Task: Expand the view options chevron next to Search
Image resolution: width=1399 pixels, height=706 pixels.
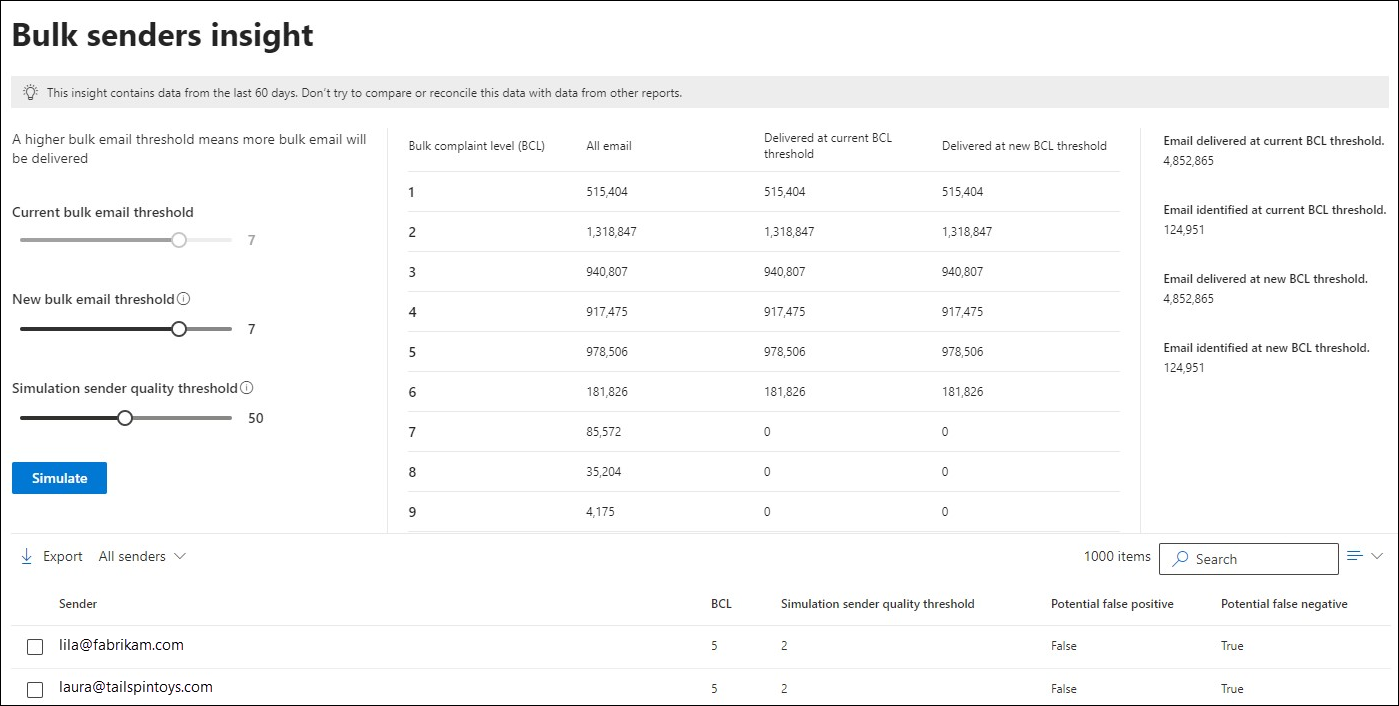Action: (x=1377, y=556)
